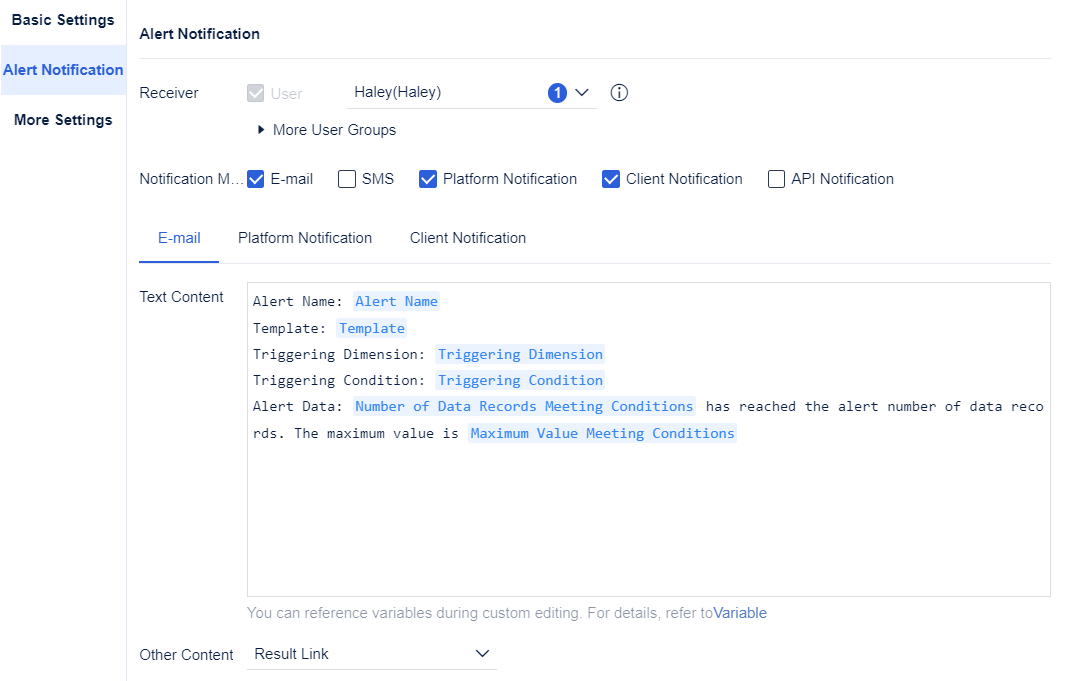
Task: Open the Result Link dropdown
Action: (372, 654)
